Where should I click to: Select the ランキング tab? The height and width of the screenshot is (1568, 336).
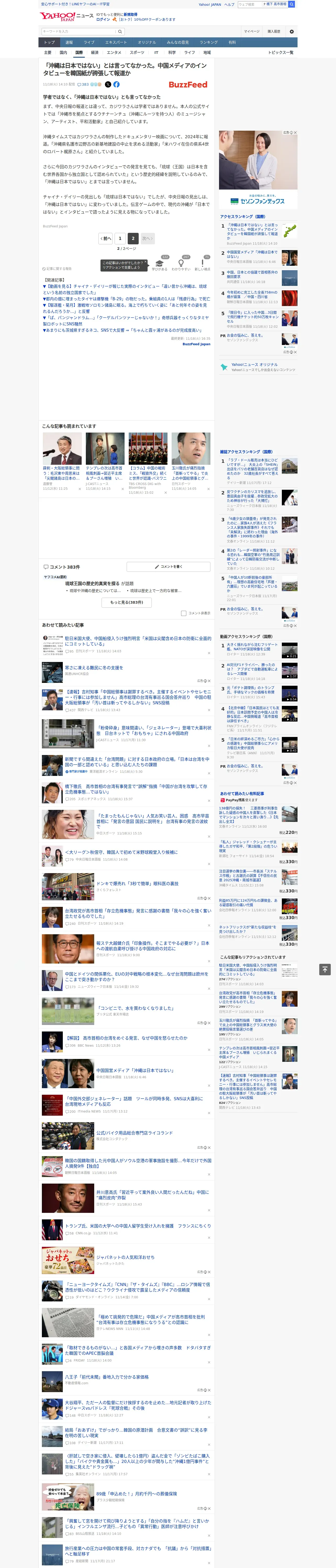coord(209,43)
